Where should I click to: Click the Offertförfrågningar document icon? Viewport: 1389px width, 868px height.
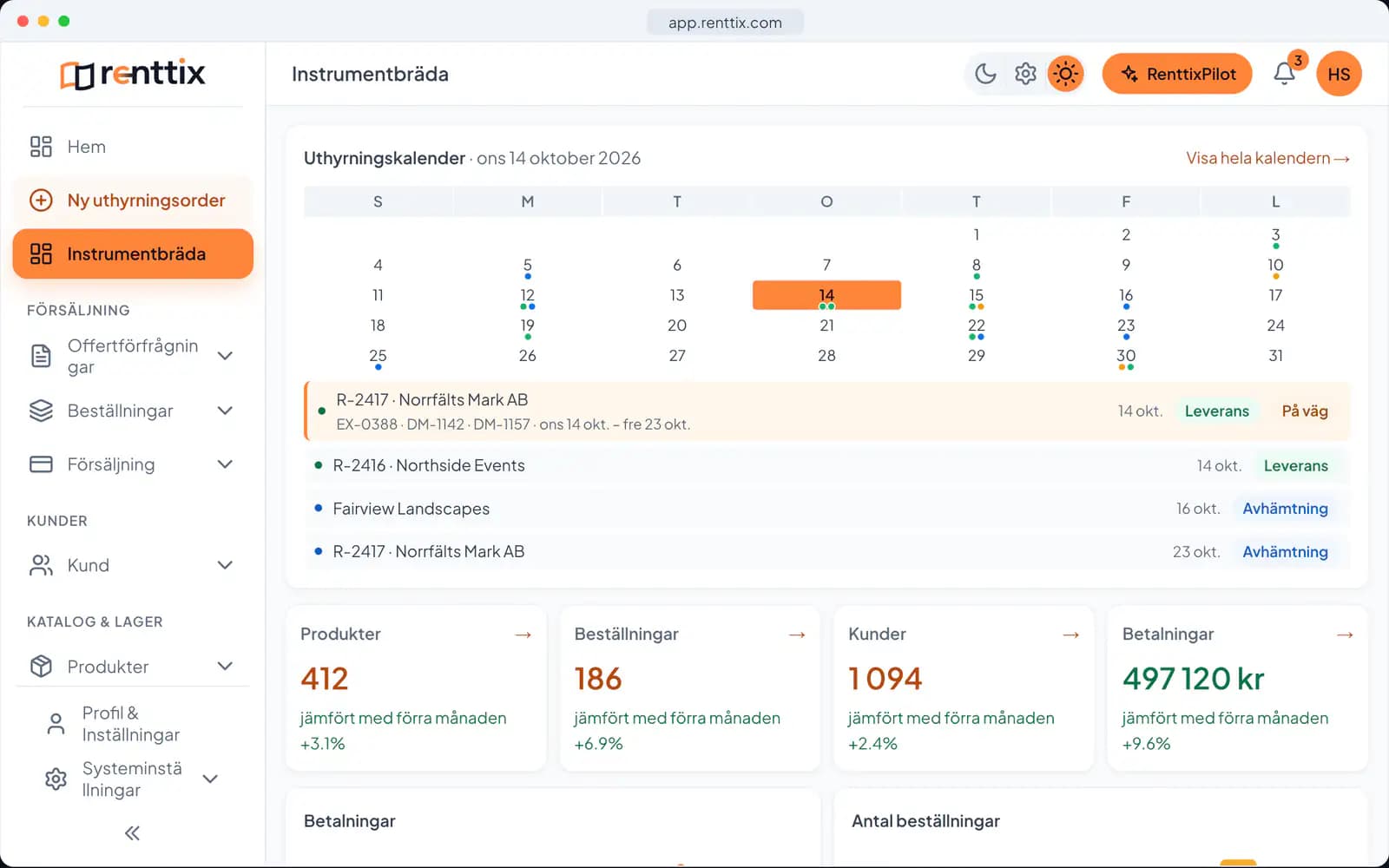click(41, 356)
